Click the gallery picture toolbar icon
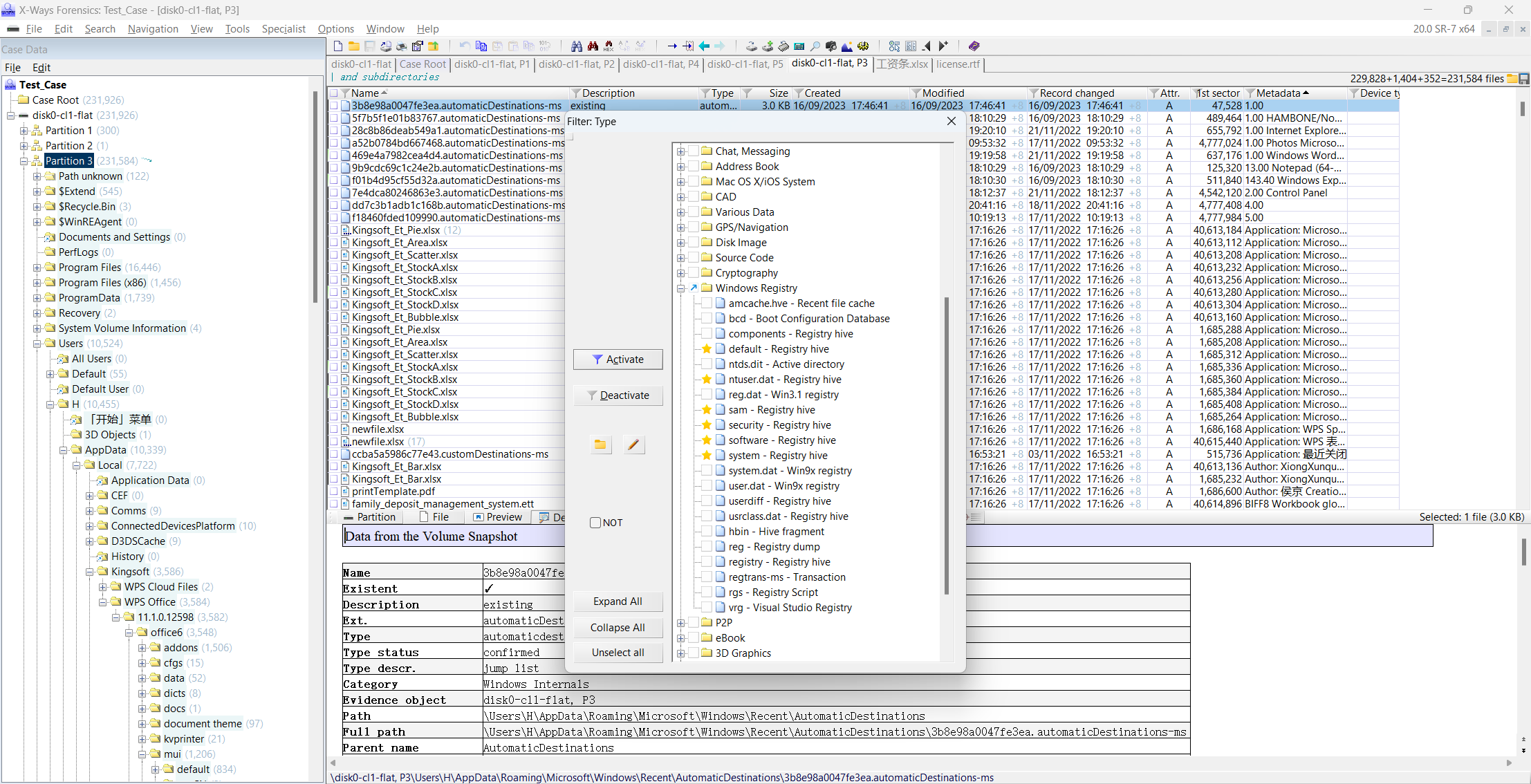The height and width of the screenshot is (784, 1531). coord(847,46)
